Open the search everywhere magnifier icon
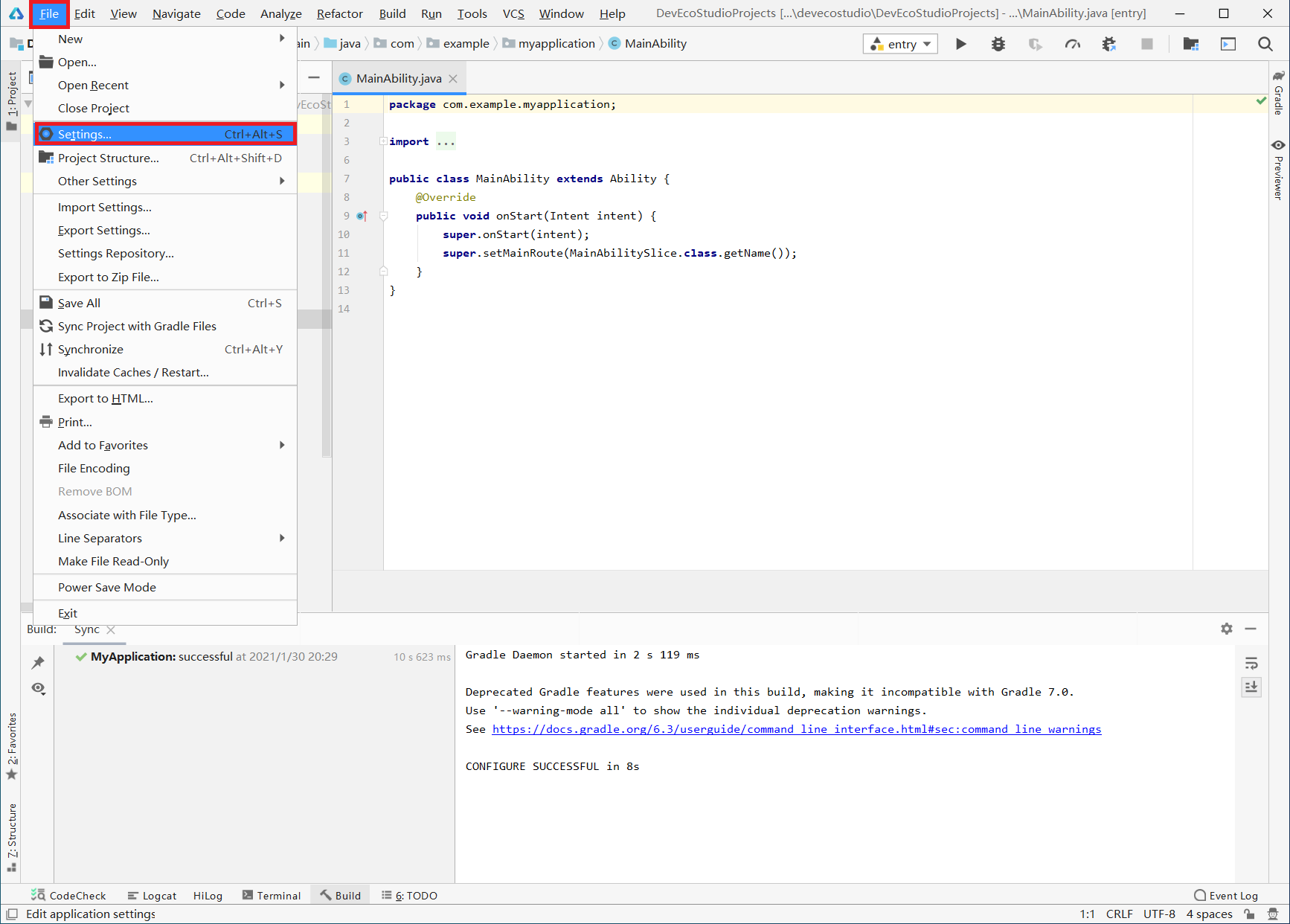The height and width of the screenshot is (924, 1290). pos(1265,44)
